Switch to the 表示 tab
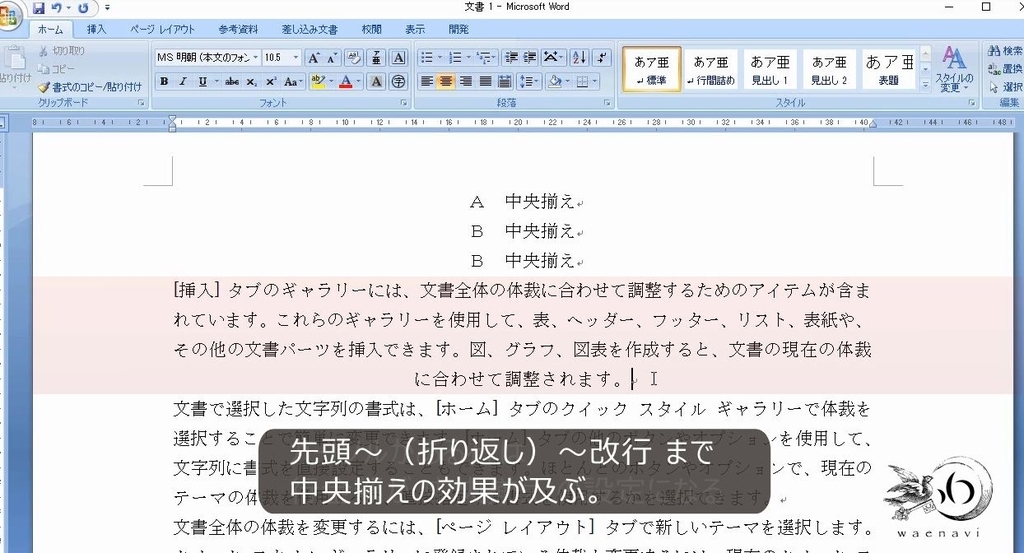 [x=415, y=29]
